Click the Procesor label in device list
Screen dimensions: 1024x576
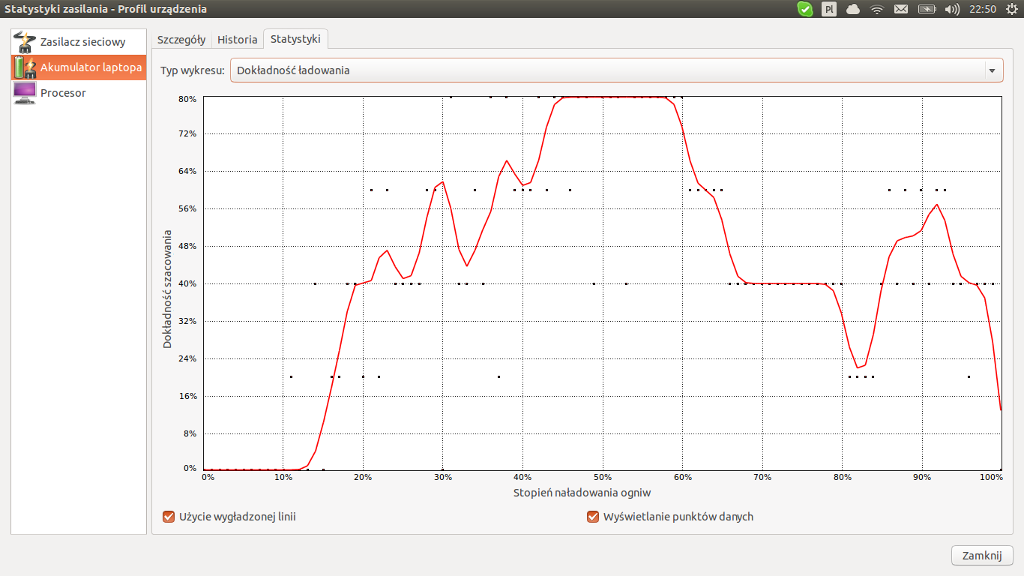[x=63, y=93]
